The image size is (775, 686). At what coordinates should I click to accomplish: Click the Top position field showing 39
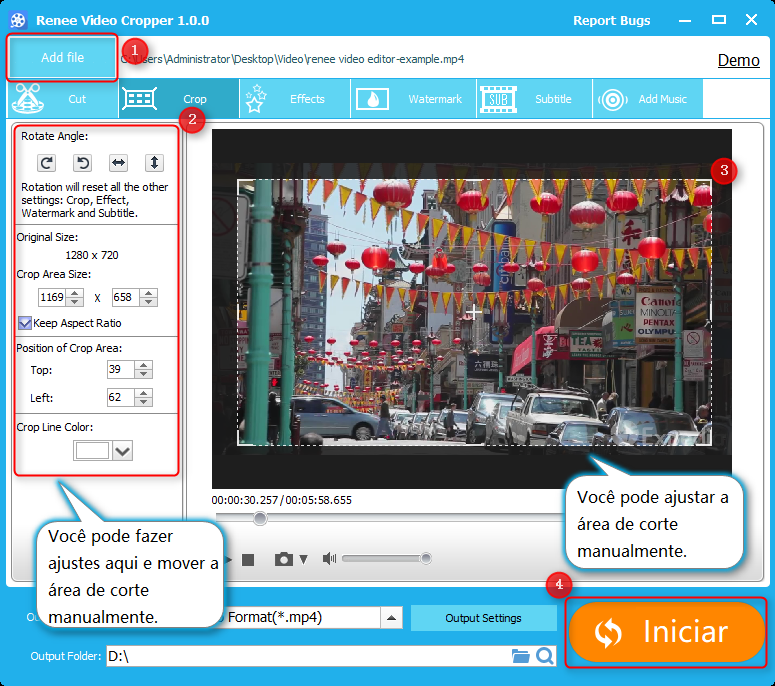pos(121,370)
